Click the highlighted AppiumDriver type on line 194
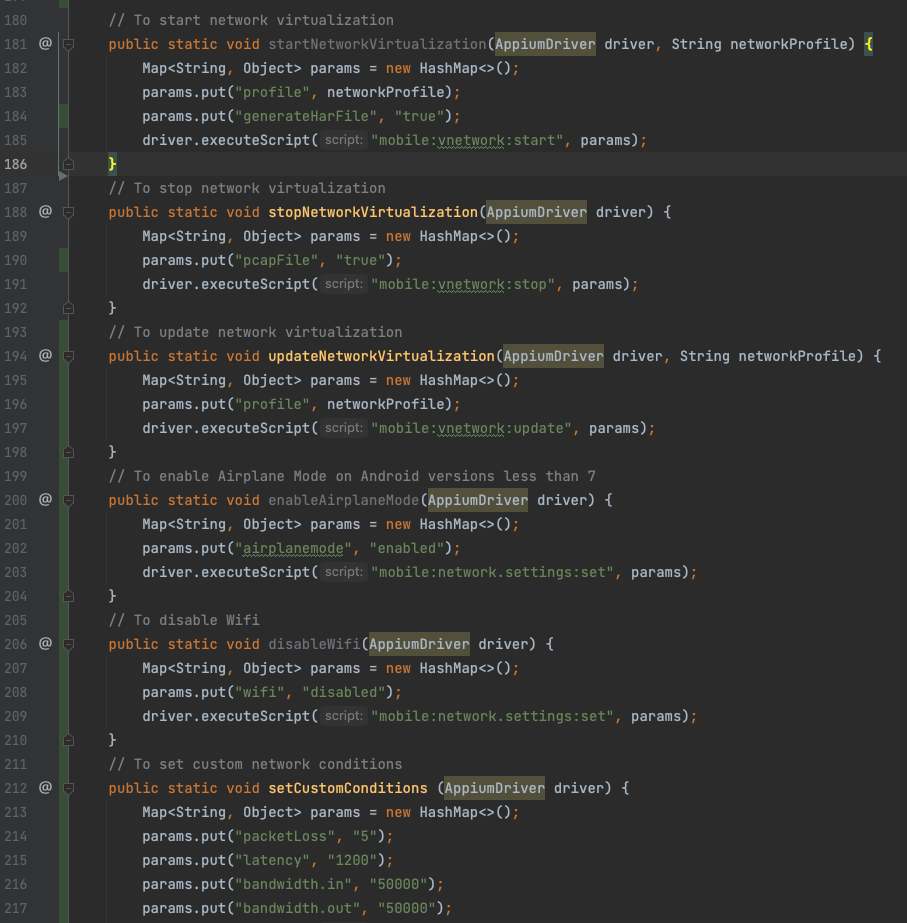The image size is (907, 923). pyautogui.click(x=553, y=356)
